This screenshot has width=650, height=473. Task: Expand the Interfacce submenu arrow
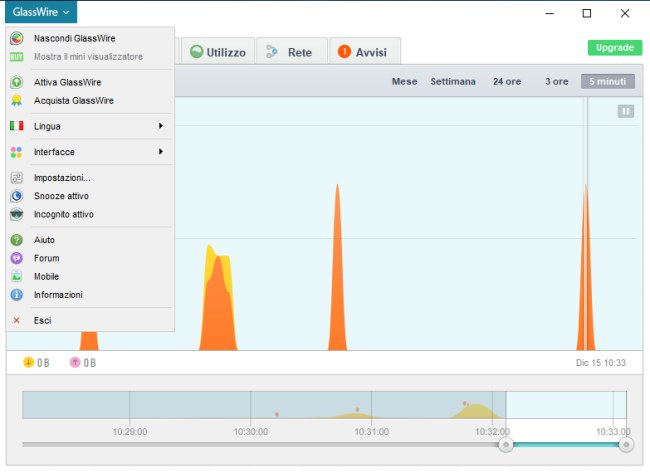(x=161, y=152)
